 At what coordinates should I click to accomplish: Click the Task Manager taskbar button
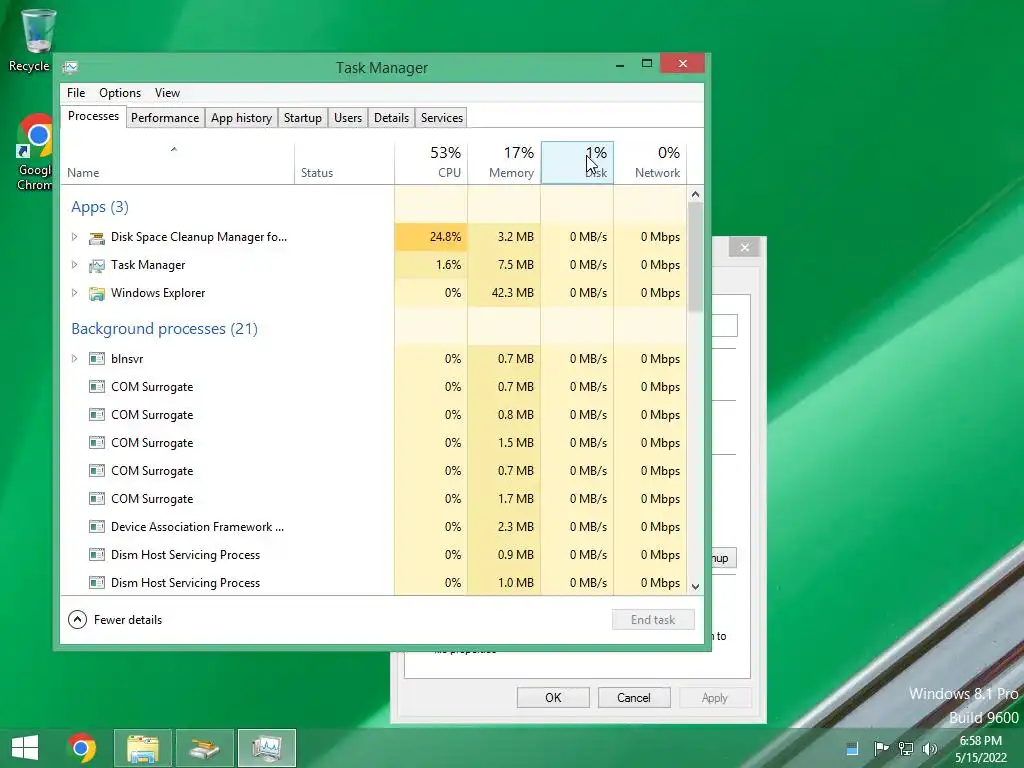267,748
